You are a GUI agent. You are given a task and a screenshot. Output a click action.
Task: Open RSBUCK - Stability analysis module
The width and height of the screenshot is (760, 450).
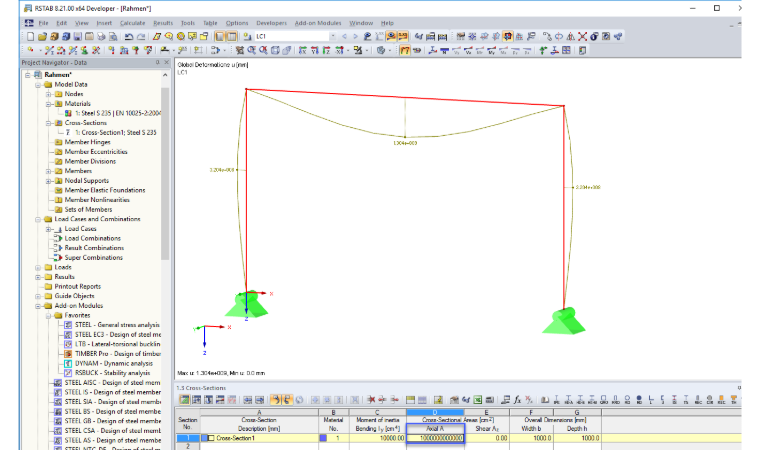coord(112,373)
